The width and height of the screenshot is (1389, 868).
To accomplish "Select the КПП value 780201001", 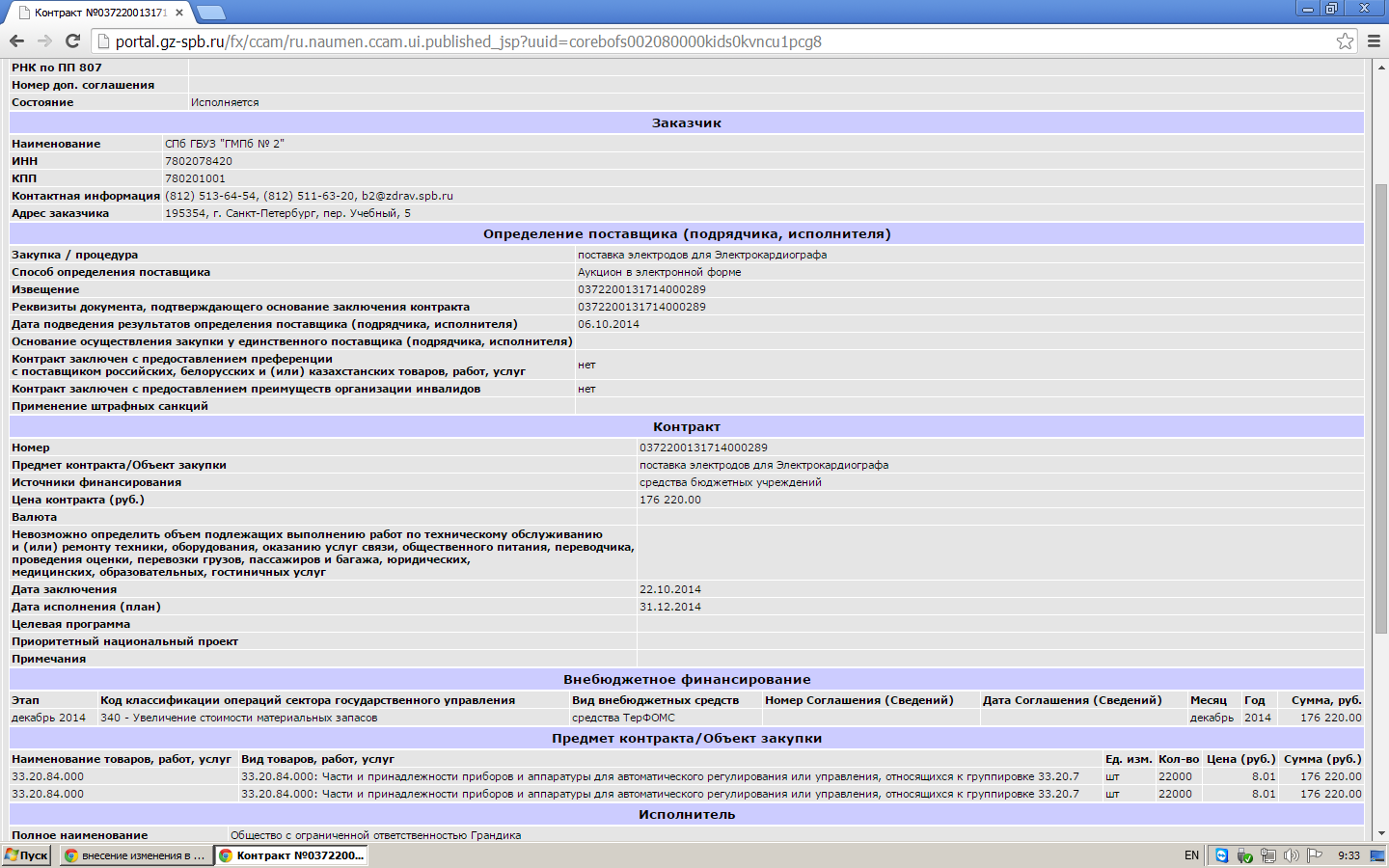I will 195,178.
